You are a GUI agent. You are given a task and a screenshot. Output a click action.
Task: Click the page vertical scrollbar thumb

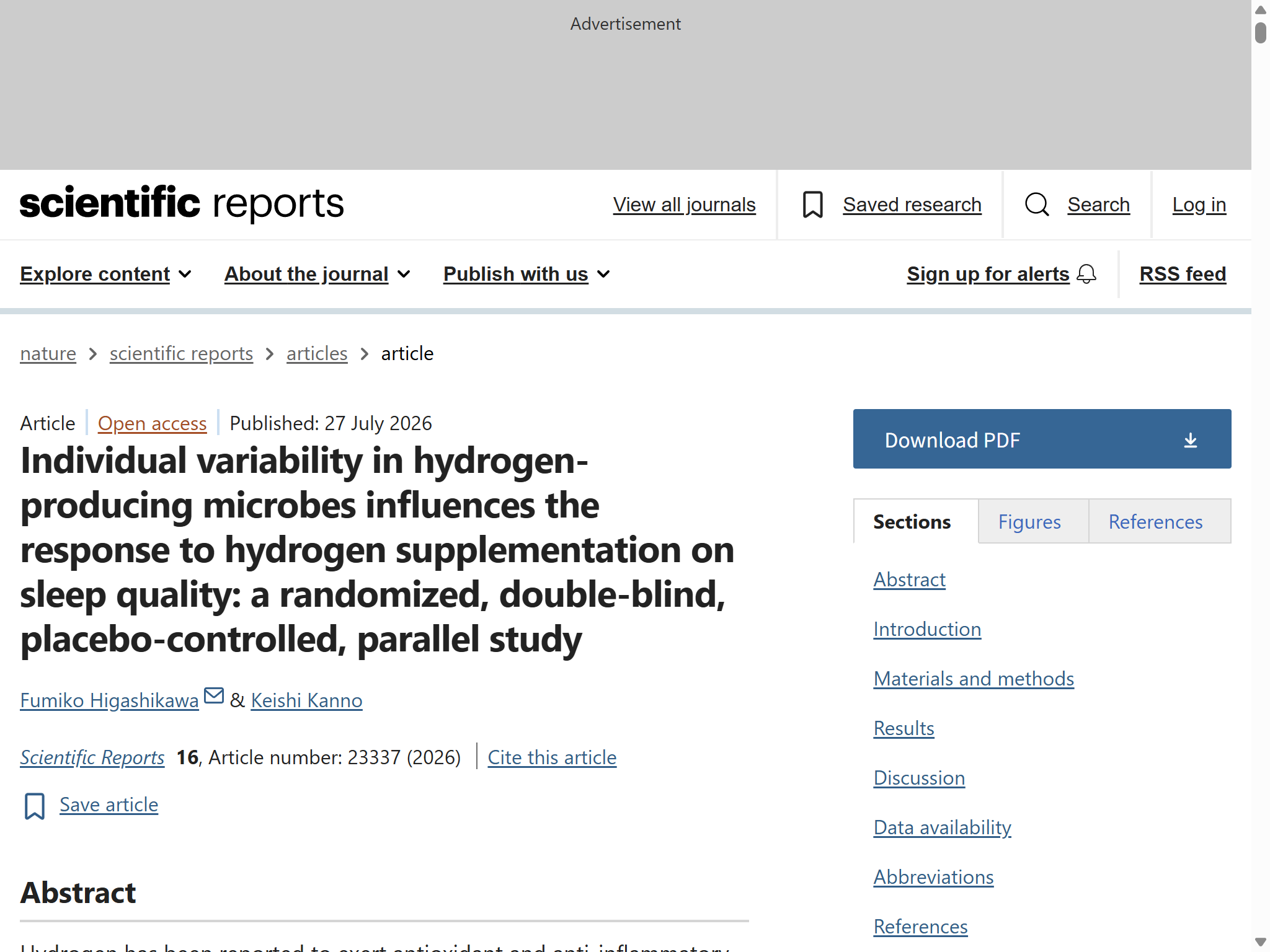click(1261, 32)
